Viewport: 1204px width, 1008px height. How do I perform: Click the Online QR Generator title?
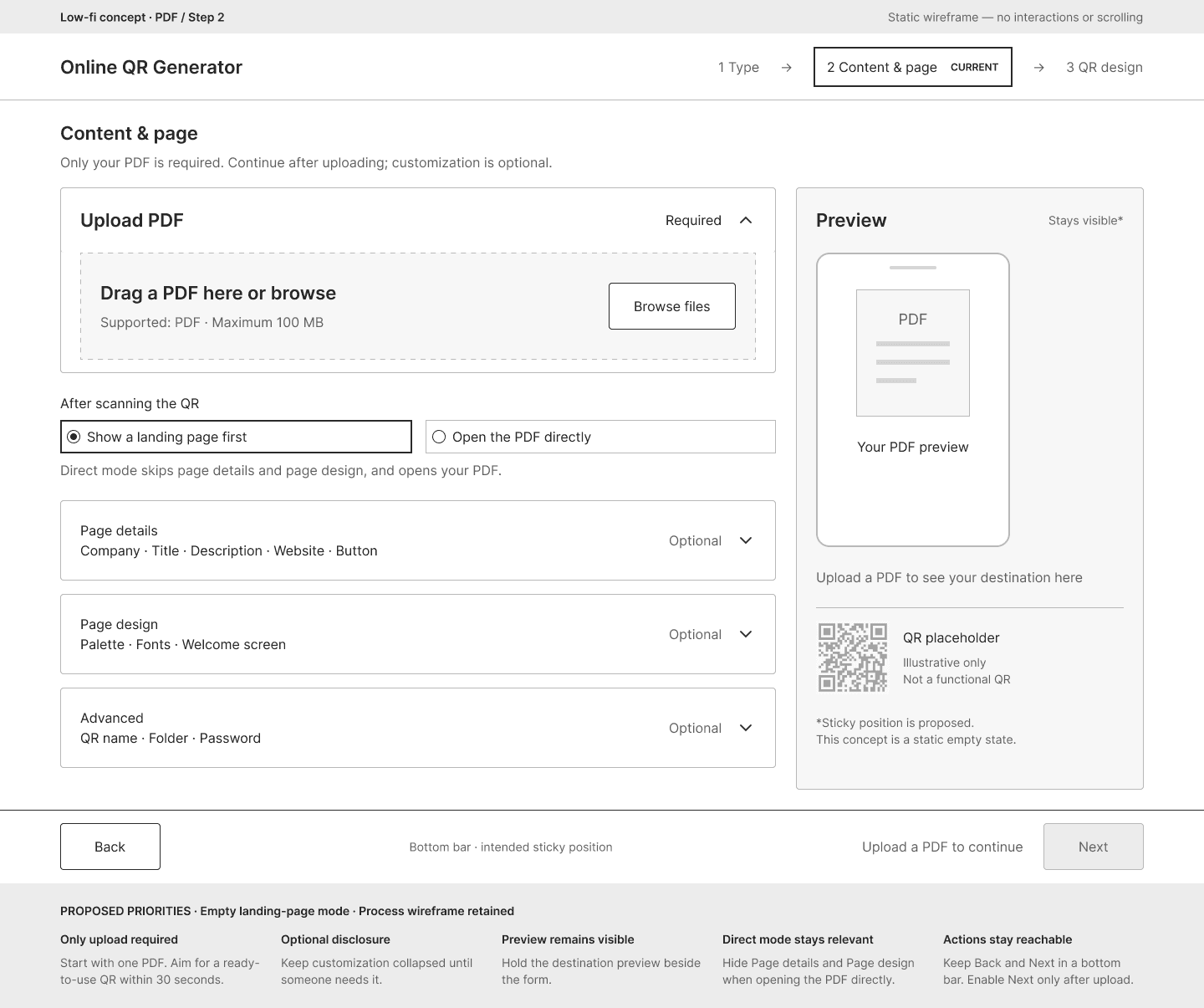click(x=151, y=67)
